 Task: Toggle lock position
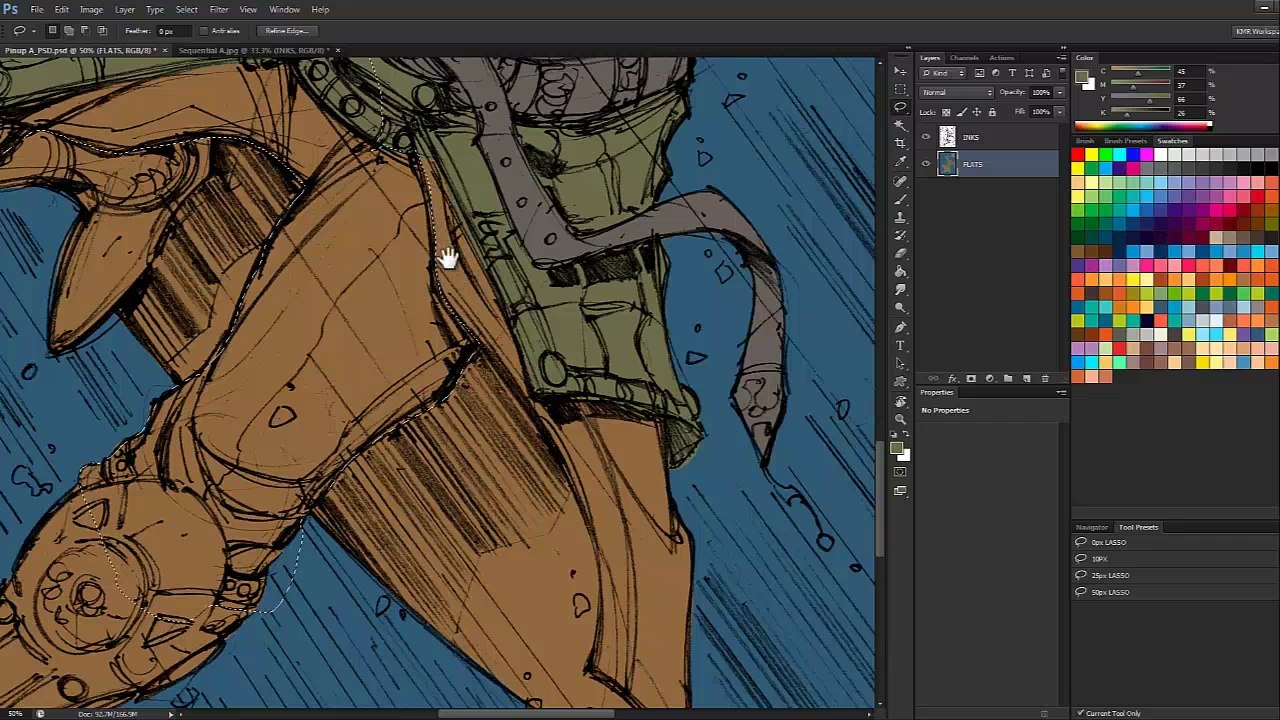[977, 112]
